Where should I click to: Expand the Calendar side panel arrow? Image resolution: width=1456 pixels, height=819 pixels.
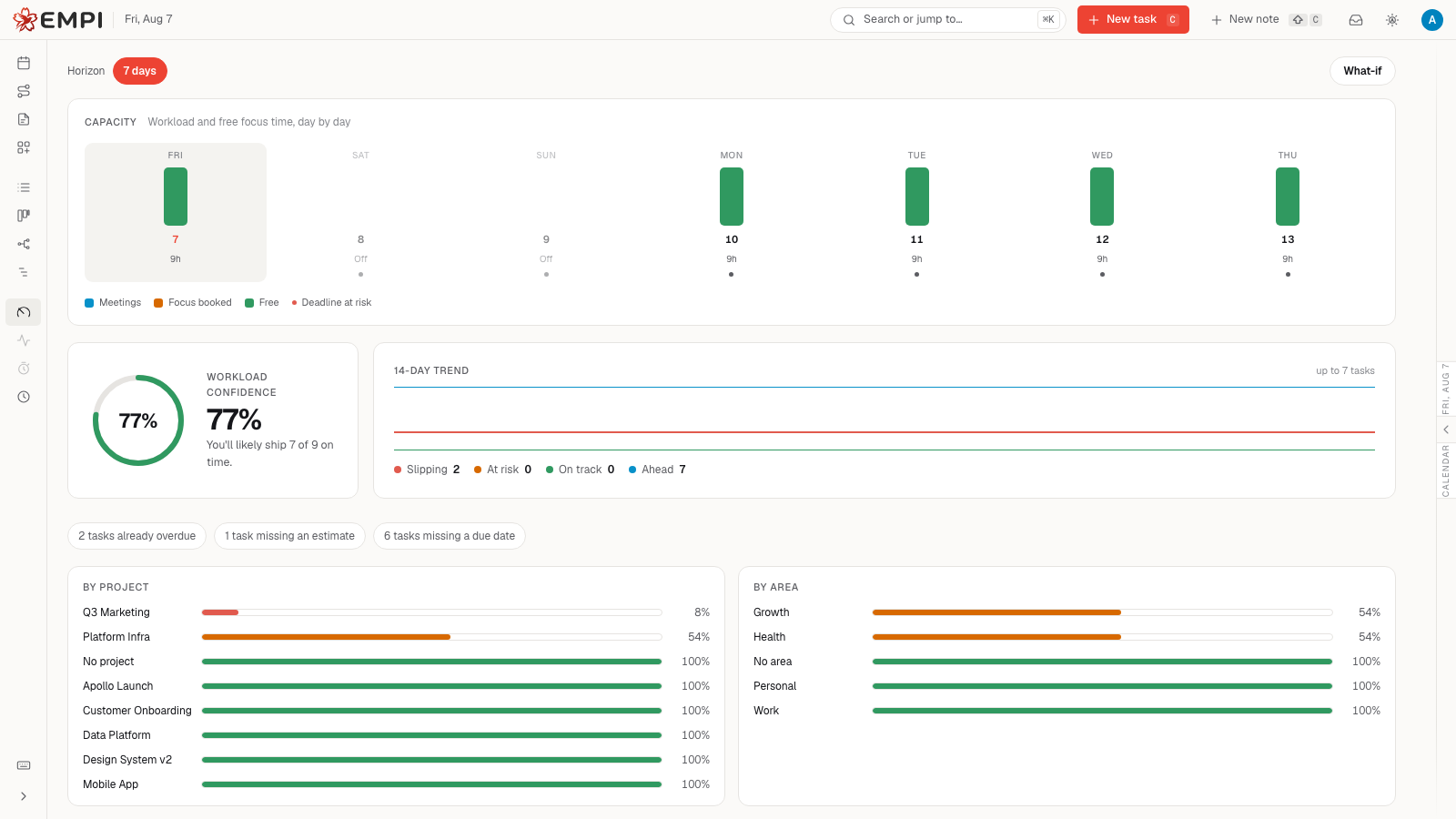click(1446, 430)
